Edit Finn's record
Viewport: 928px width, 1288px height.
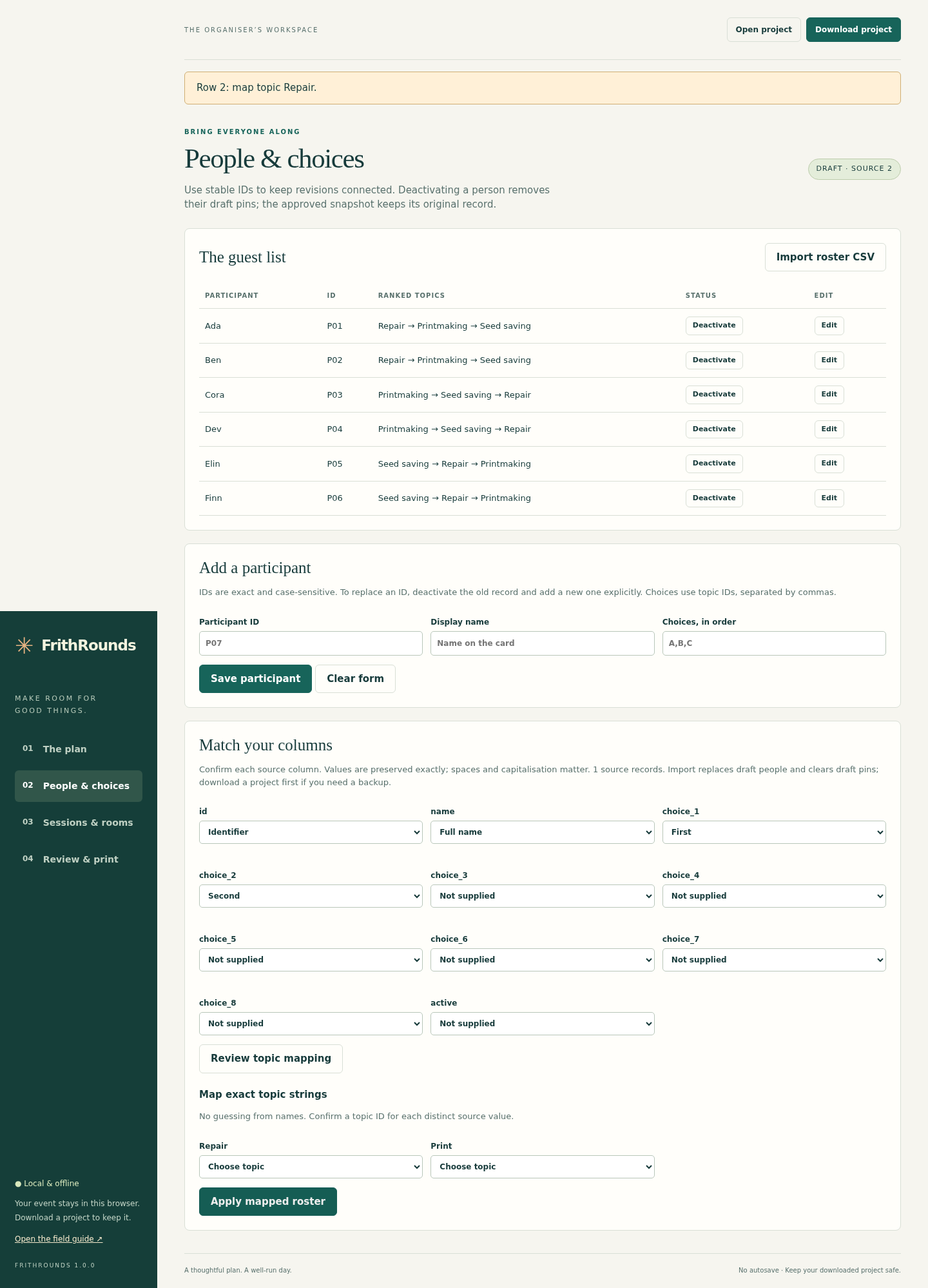[x=829, y=498]
